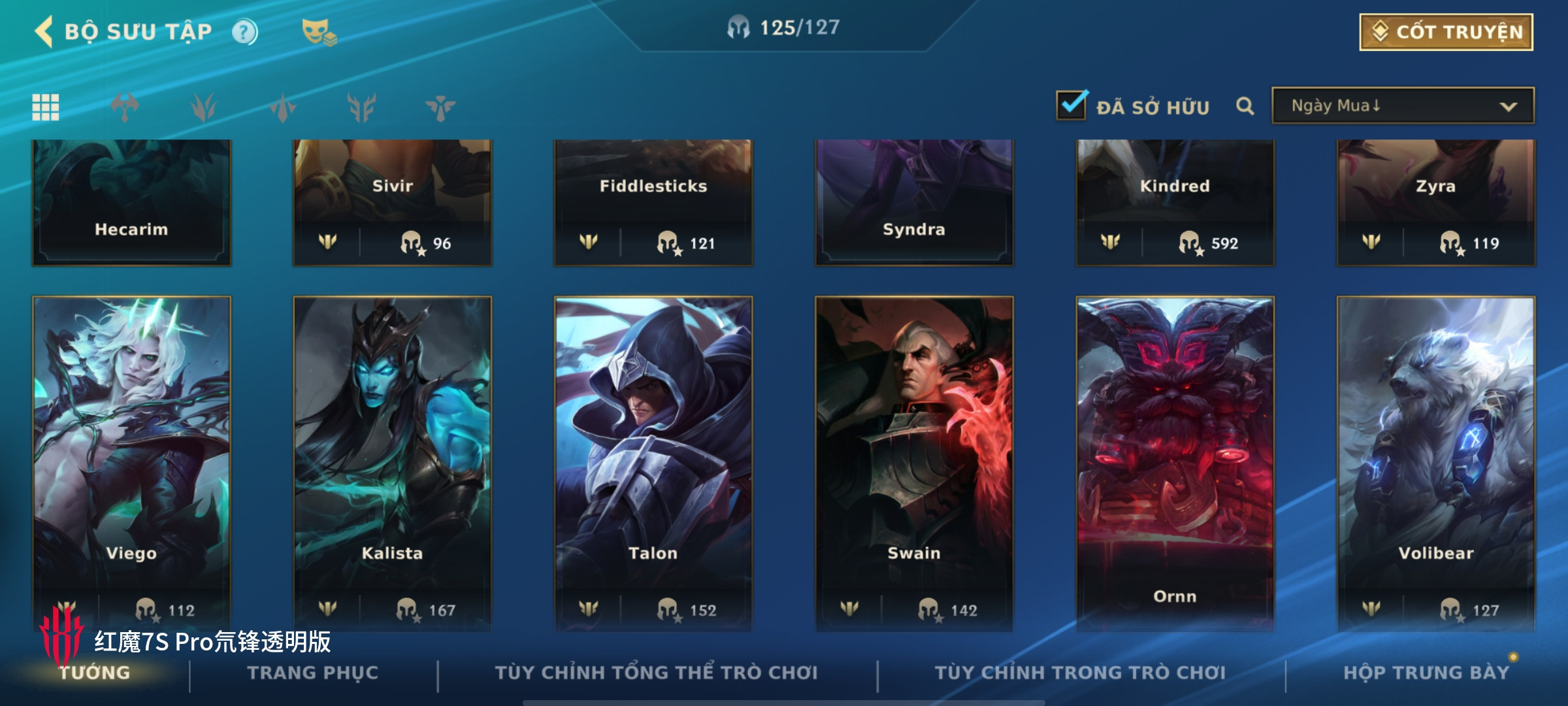Open the help question mark icon

point(245,32)
